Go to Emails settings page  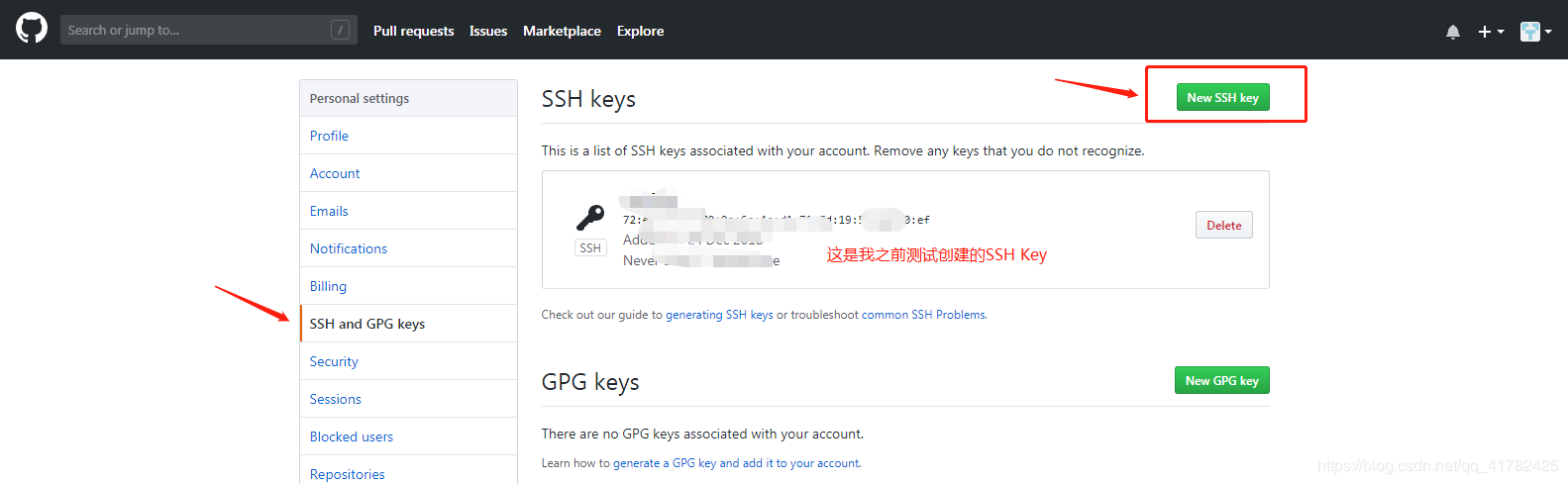pos(329,211)
